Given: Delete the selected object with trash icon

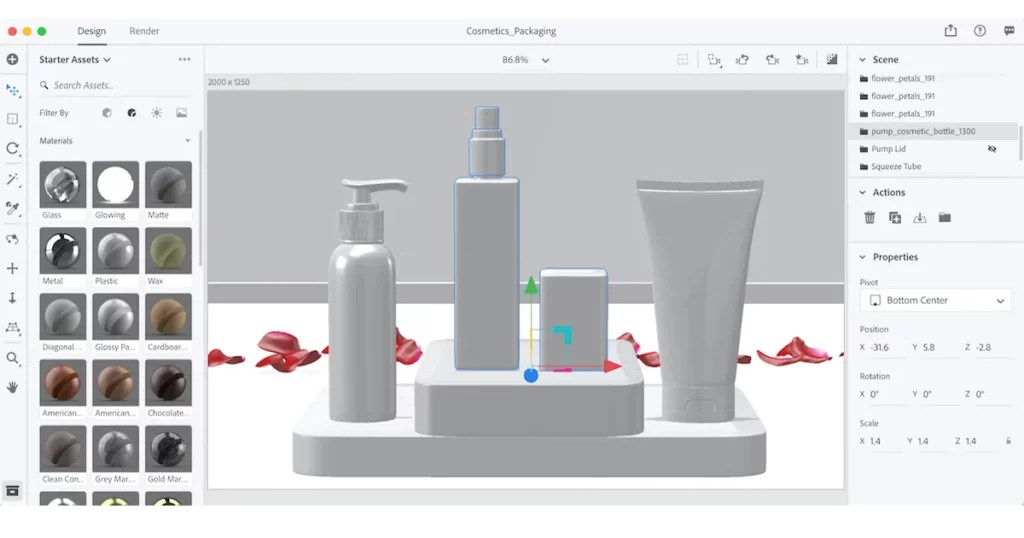Looking at the screenshot, I should [x=869, y=217].
